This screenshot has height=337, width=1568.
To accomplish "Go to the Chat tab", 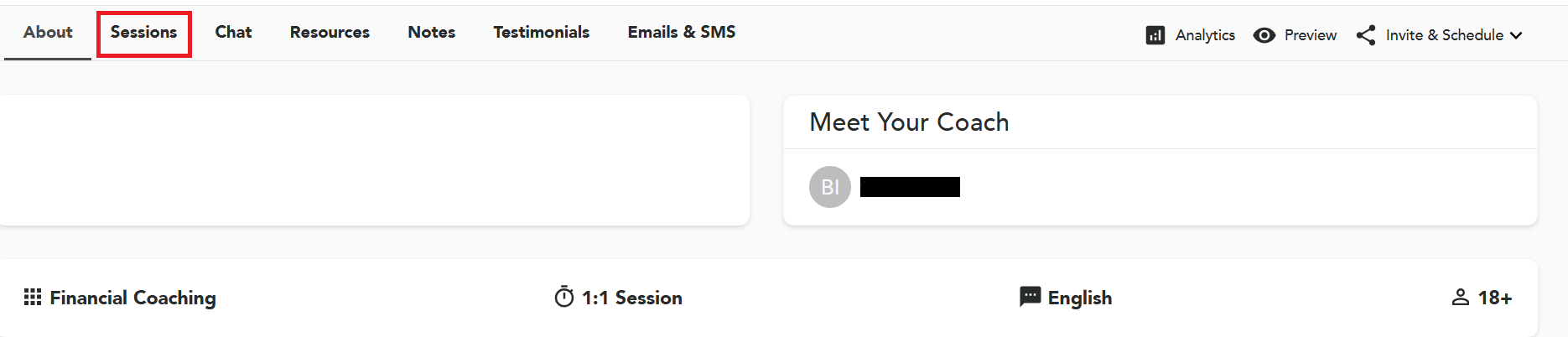I will 233,32.
